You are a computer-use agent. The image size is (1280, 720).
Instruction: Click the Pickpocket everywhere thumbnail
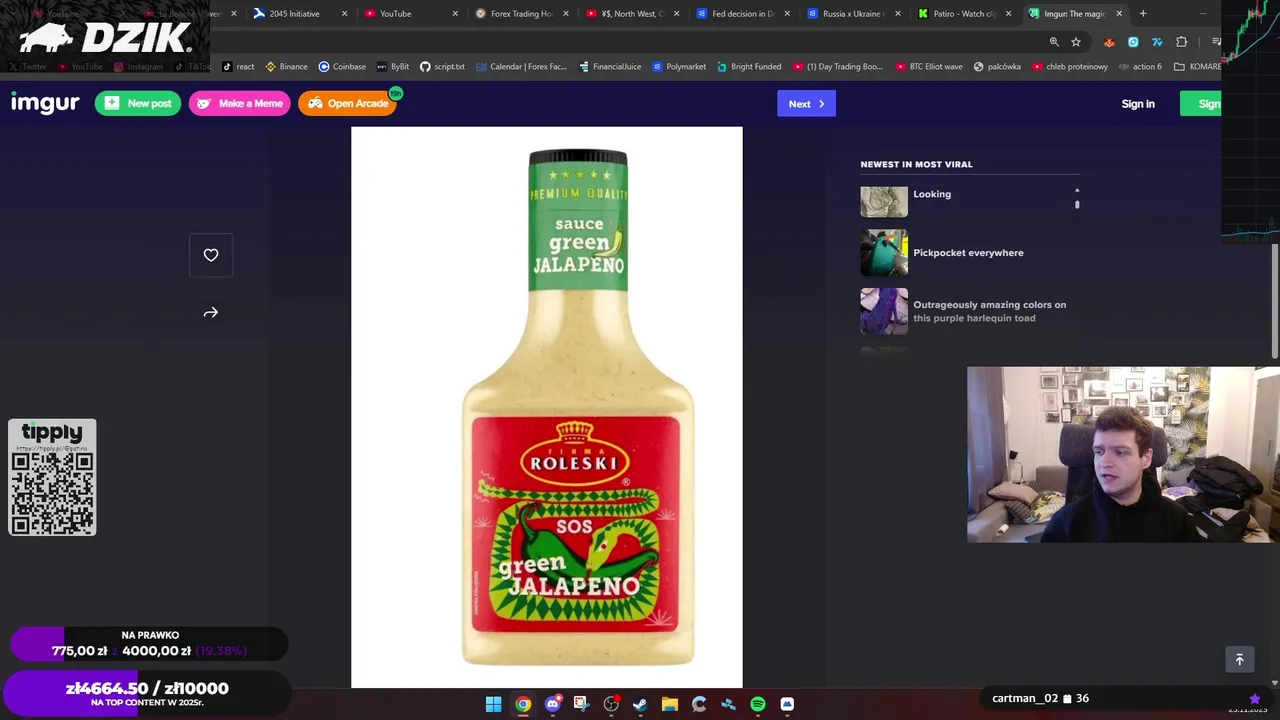pos(884,253)
